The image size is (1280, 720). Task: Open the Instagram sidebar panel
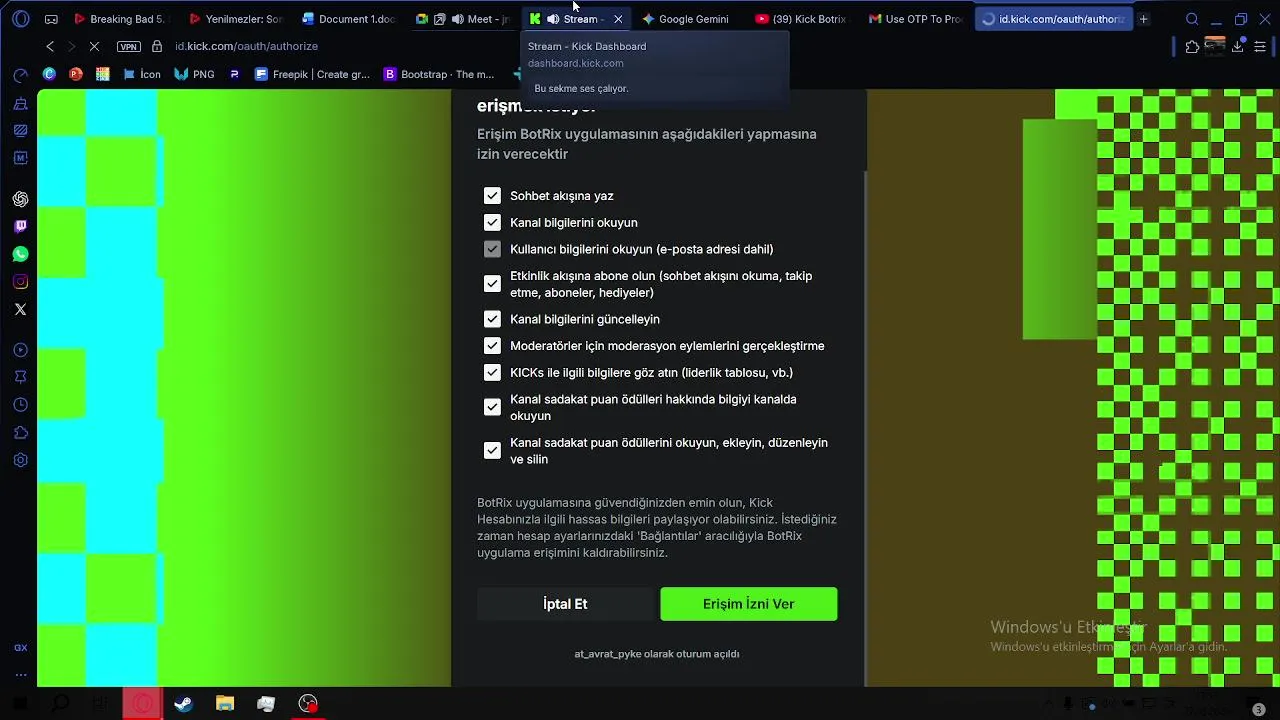(20, 282)
